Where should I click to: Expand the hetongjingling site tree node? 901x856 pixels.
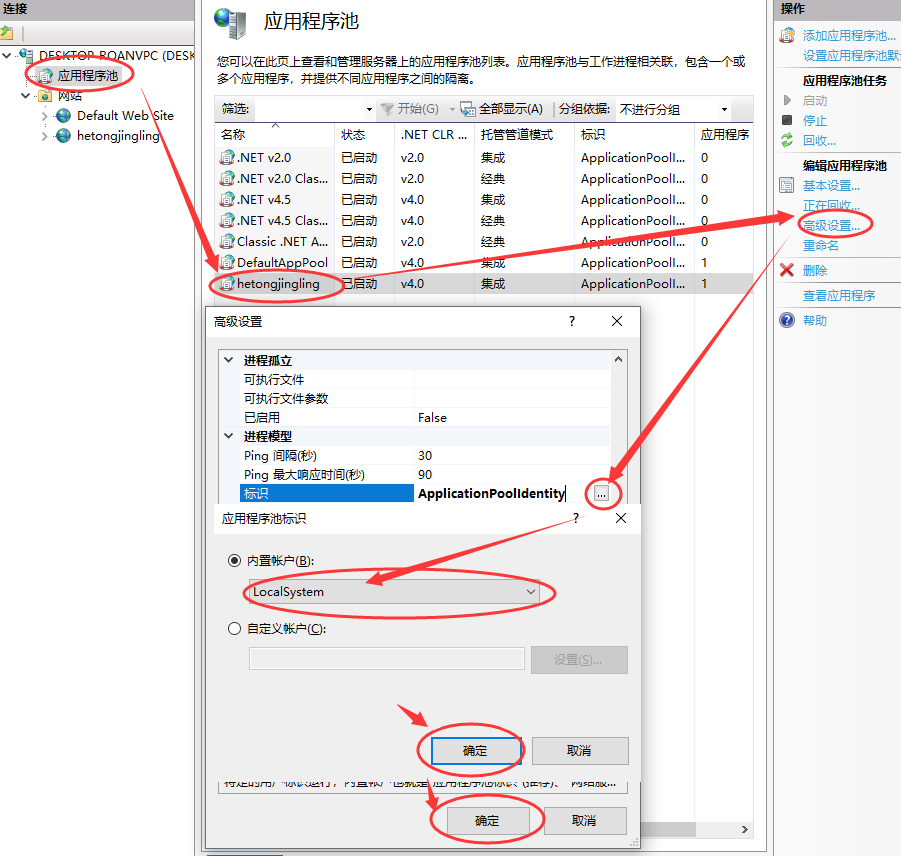(44, 136)
